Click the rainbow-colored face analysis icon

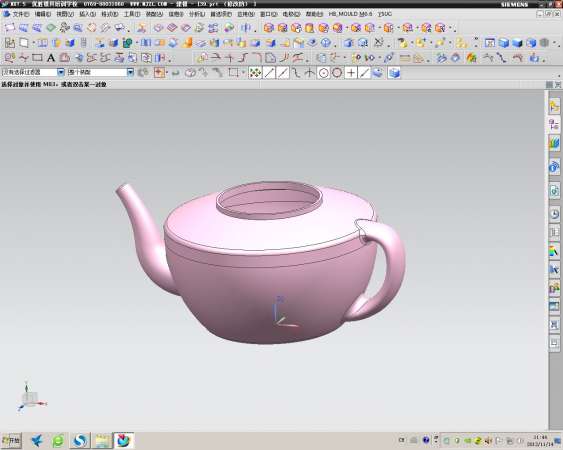pyautogui.click(x=471, y=57)
